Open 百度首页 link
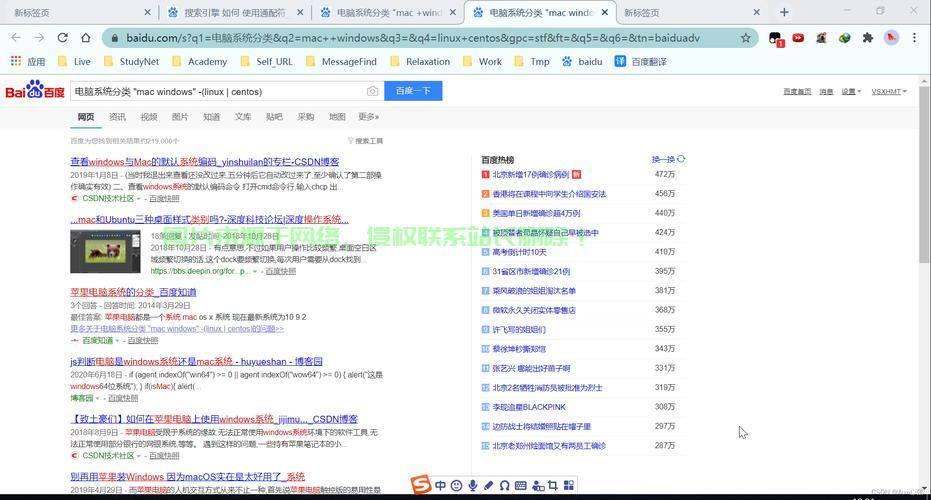The width and height of the screenshot is (931, 500). coord(797,91)
